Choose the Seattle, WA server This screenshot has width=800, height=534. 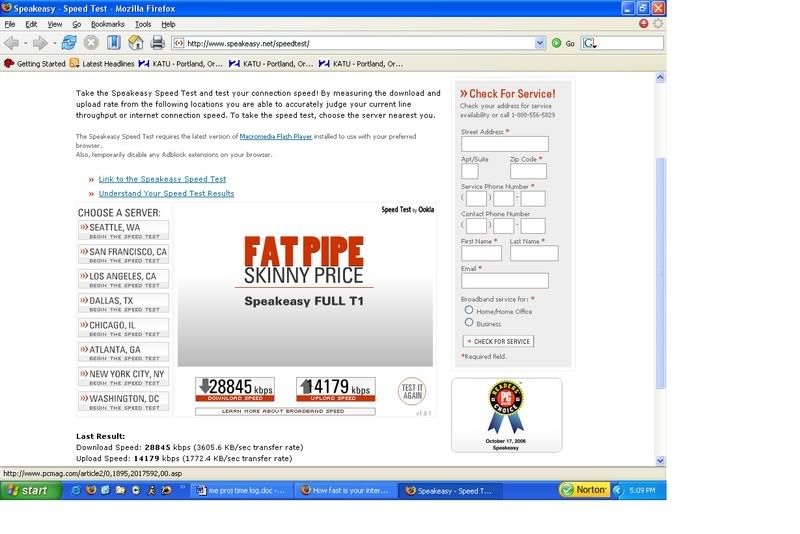pyautogui.click(x=123, y=231)
